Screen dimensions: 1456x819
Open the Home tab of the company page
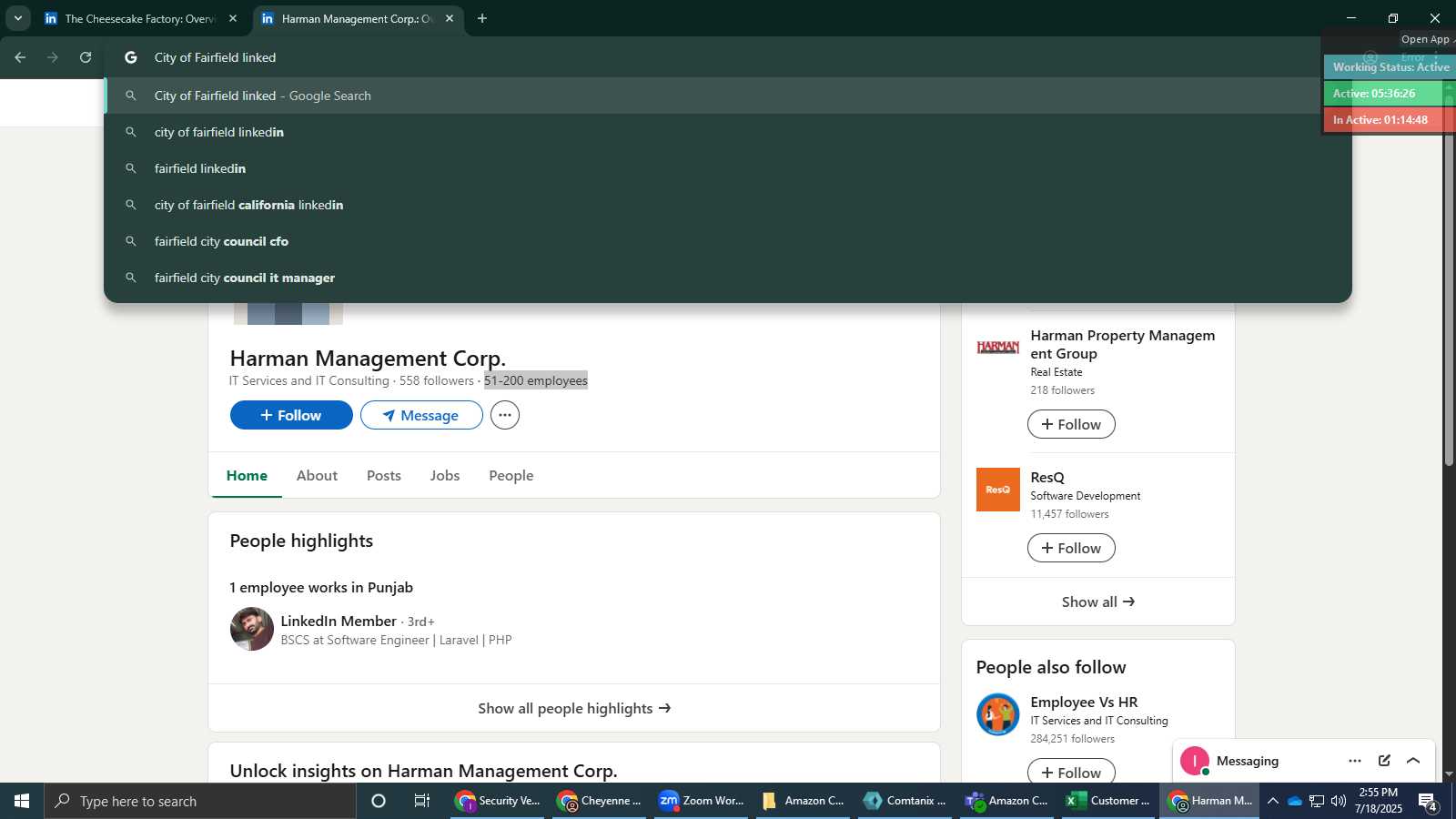pos(247,475)
